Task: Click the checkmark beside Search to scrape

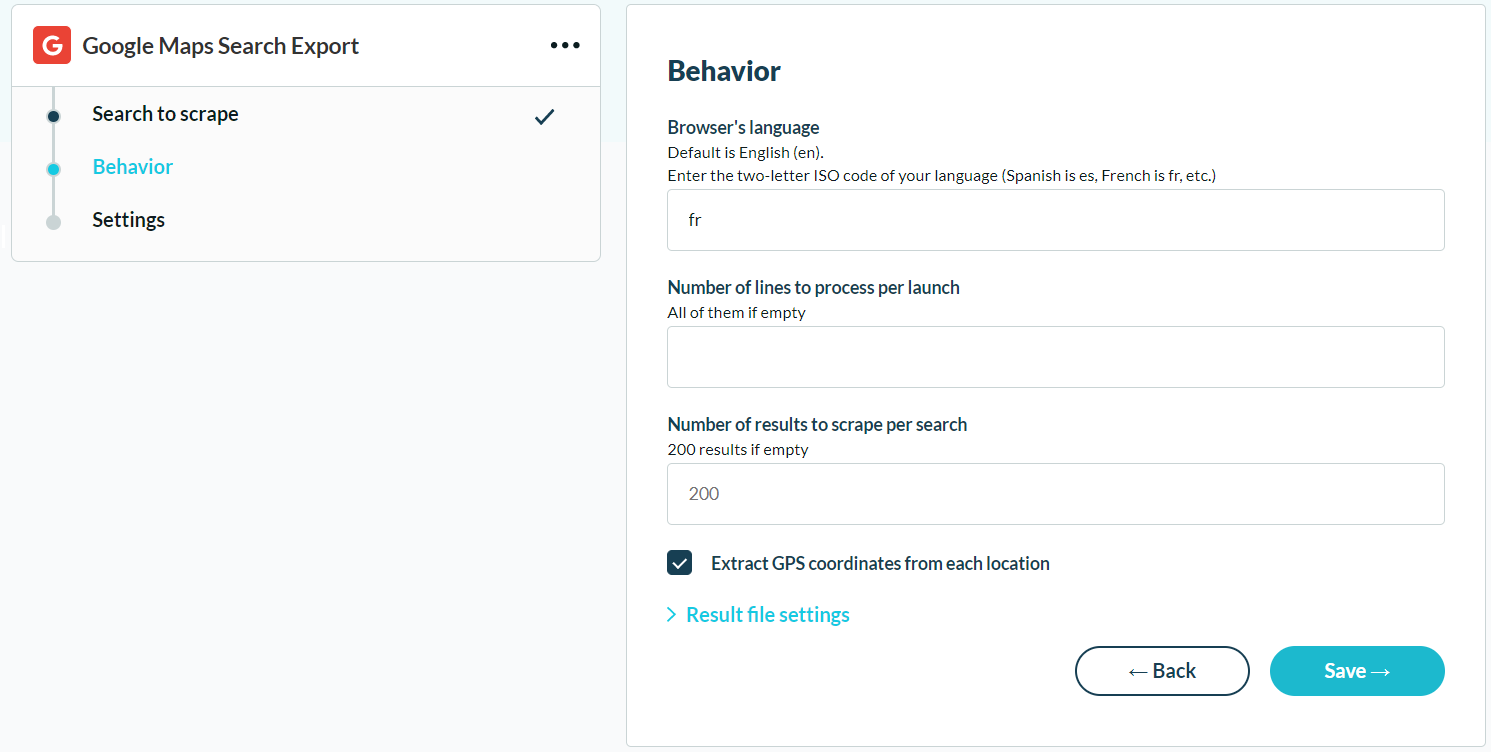Action: tap(544, 117)
